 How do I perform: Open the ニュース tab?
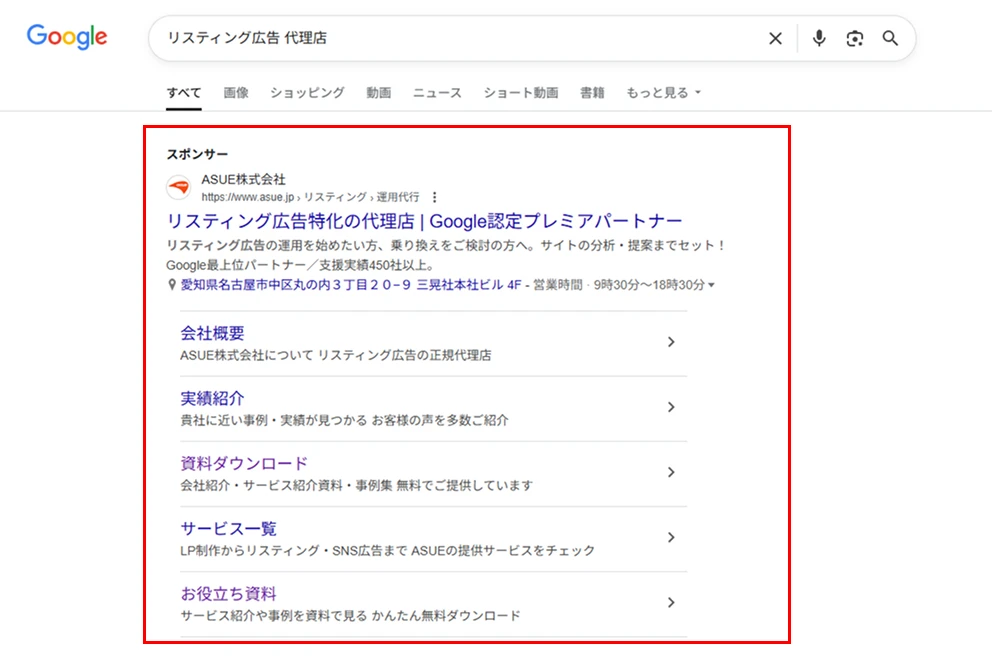click(x=437, y=93)
